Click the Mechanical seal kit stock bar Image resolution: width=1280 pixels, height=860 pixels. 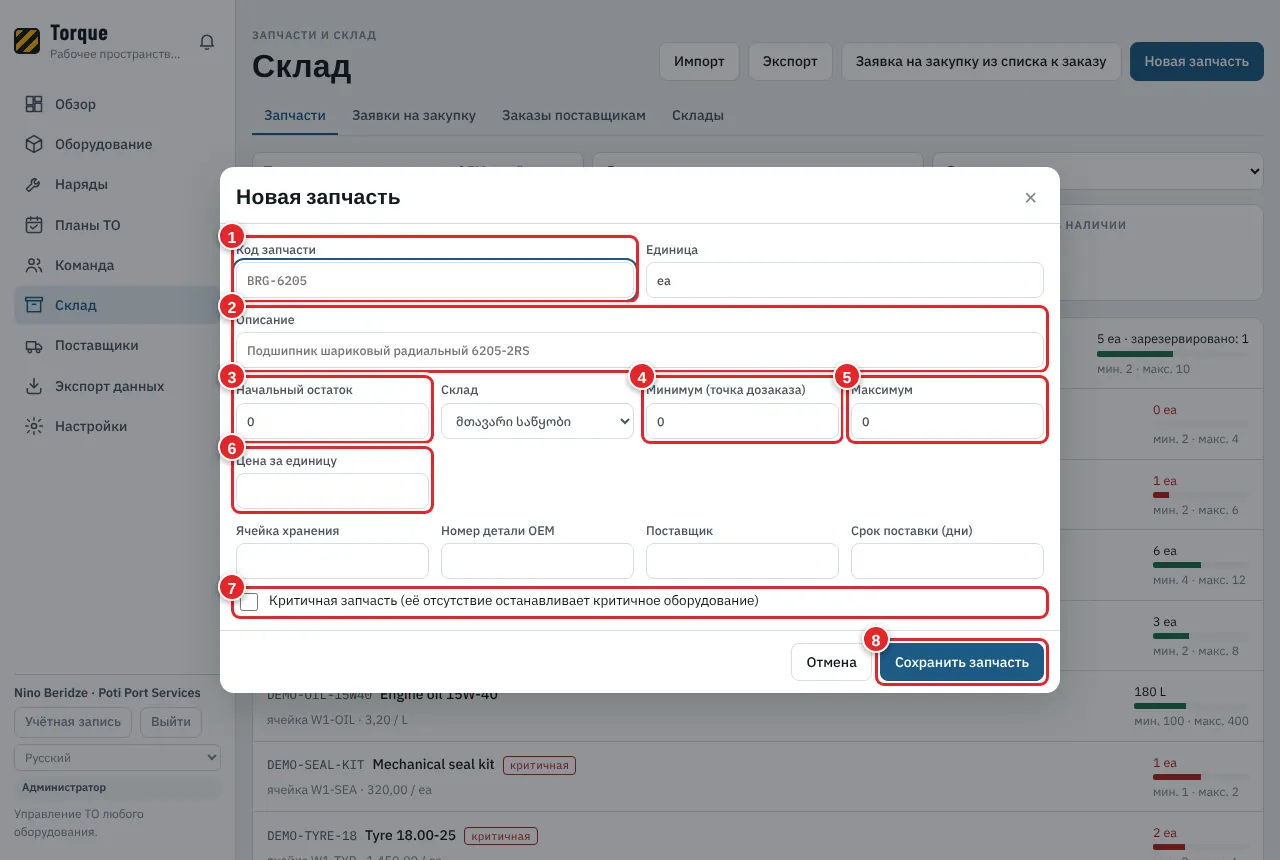tap(1200, 777)
